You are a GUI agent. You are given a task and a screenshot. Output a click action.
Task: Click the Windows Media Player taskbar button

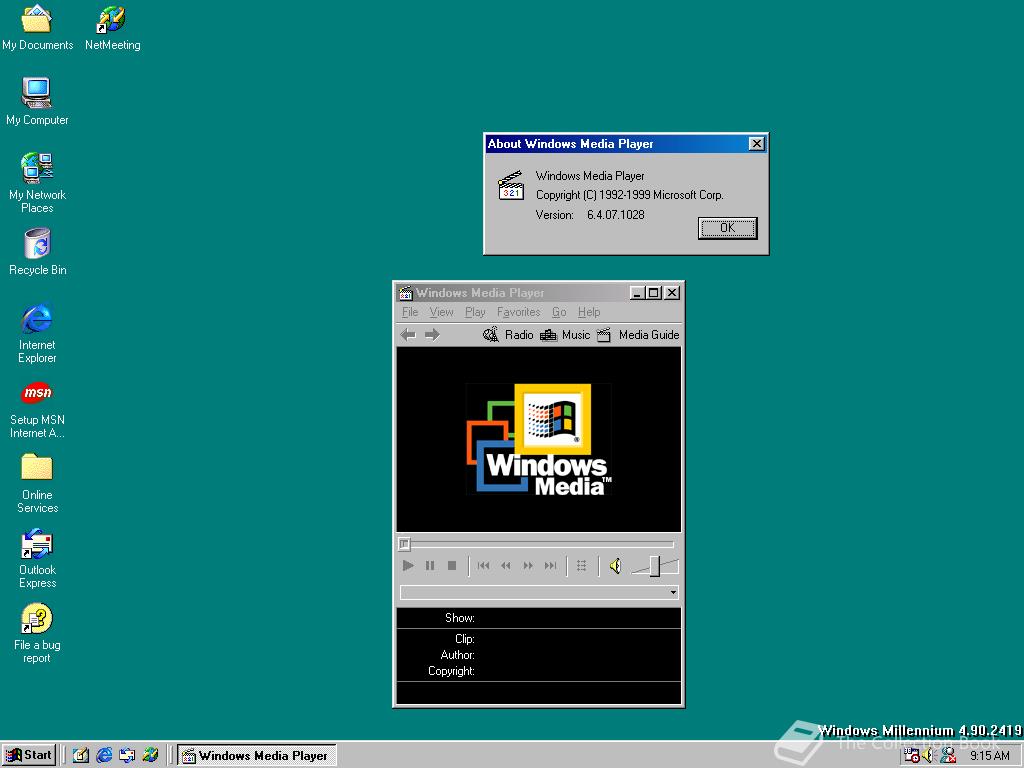(257, 756)
